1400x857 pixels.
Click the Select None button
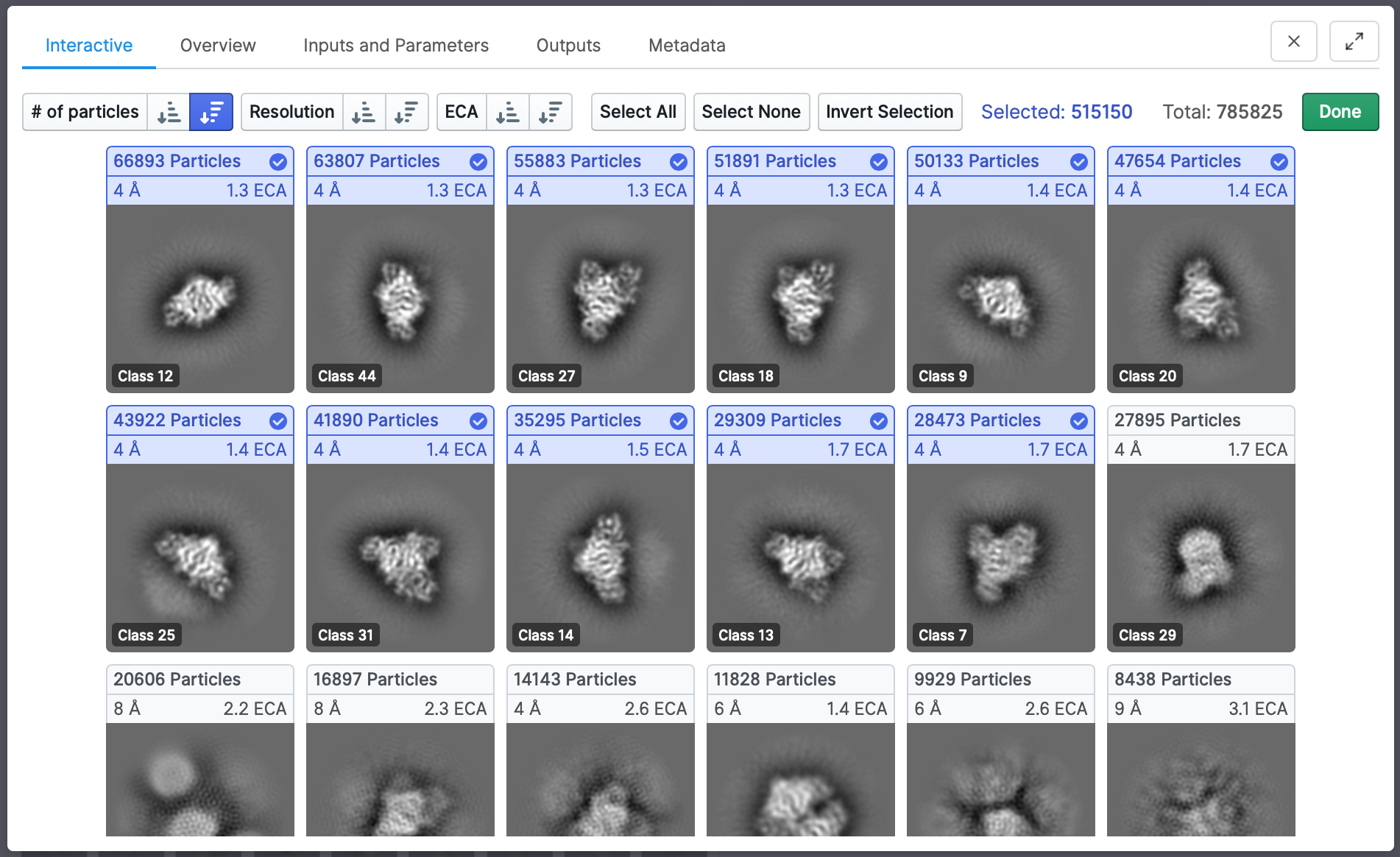752,112
